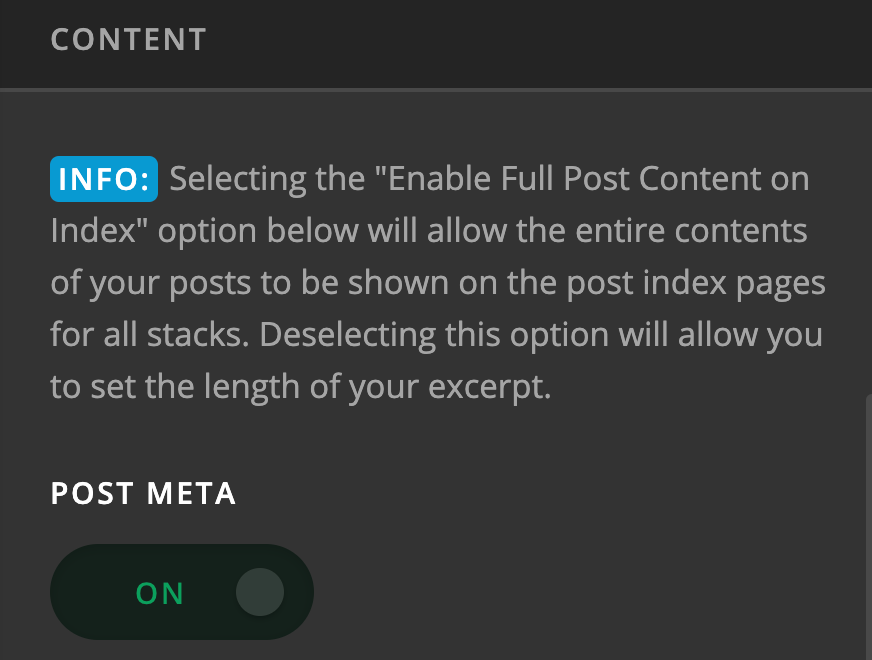Viewport: 872px width, 660px height.
Task: Click the word "Index" in the info paragraph
Action: click(93, 231)
